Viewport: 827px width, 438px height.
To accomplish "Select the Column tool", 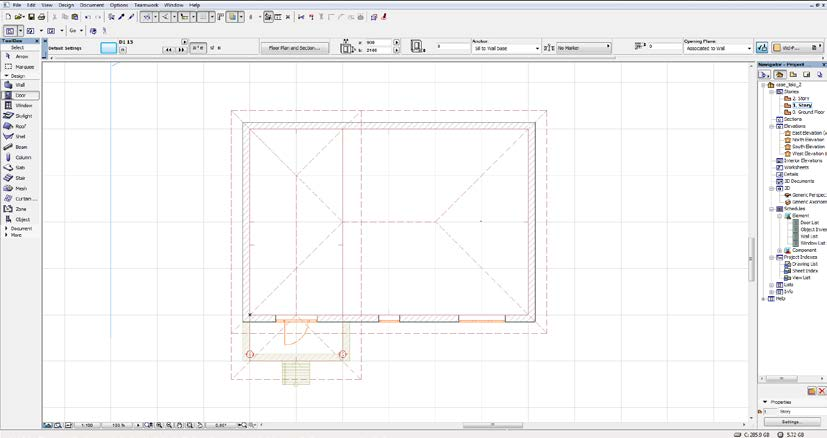I will pos(20,157).
